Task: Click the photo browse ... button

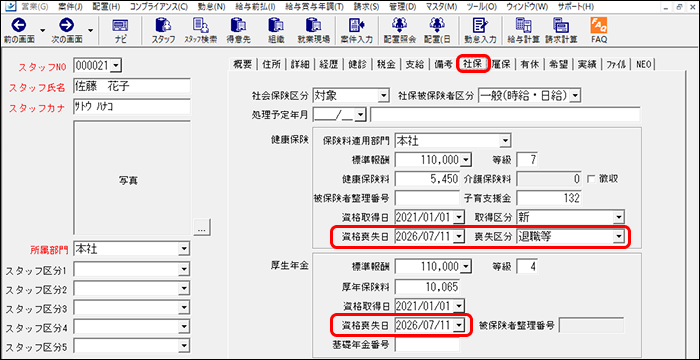Action: click(x=202, y=228)
